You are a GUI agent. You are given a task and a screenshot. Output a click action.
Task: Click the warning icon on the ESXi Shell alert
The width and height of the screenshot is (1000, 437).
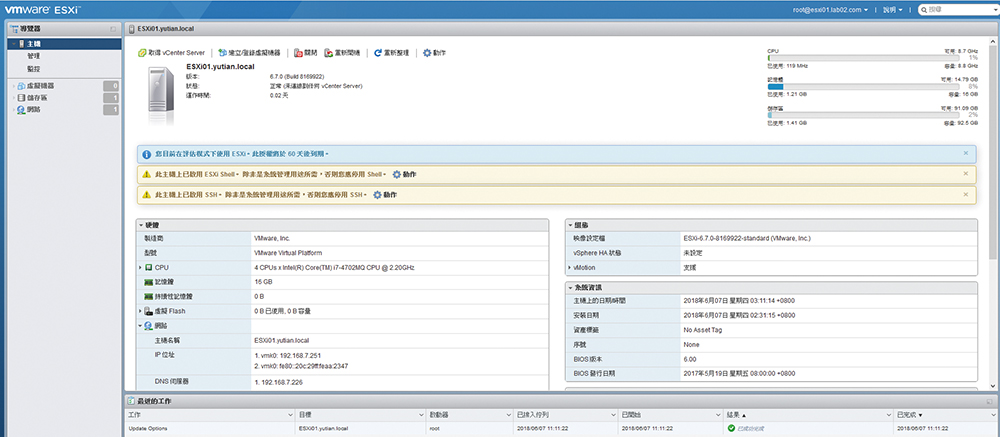tap(146, 174)
